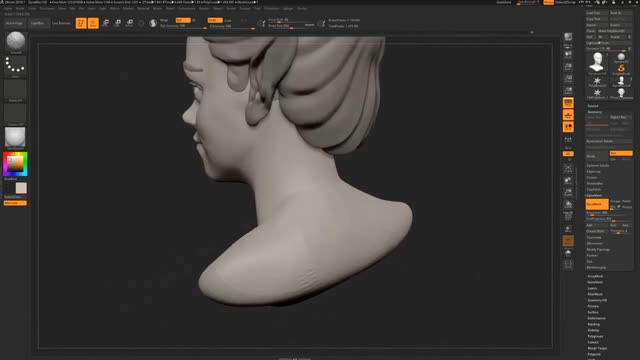The image size is (640, 360).
Task: Expand the Polygroups section
Action: point(595,336)
